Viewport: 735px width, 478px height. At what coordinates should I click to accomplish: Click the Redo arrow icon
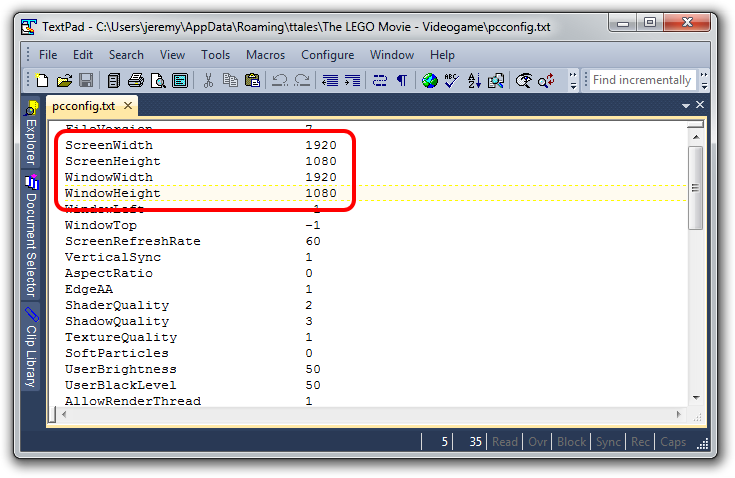click(x=302, y=81)
